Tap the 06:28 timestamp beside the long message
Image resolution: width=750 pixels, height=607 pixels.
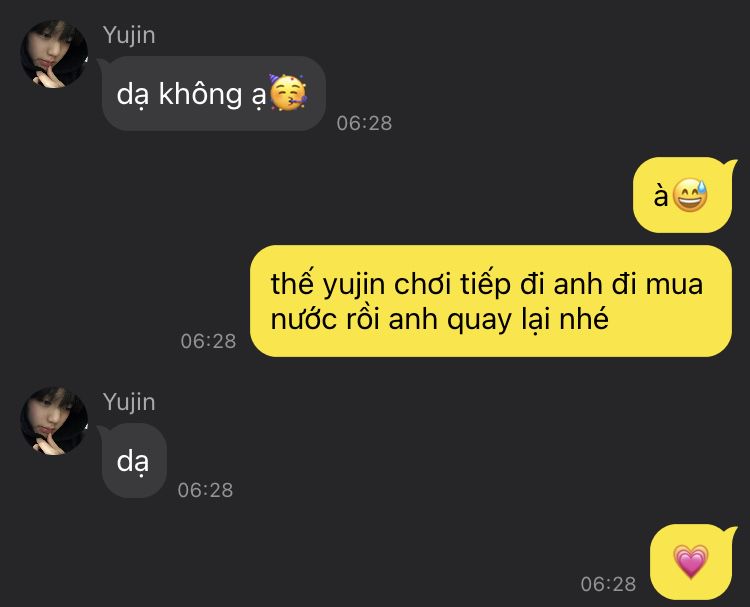[209, 342]
